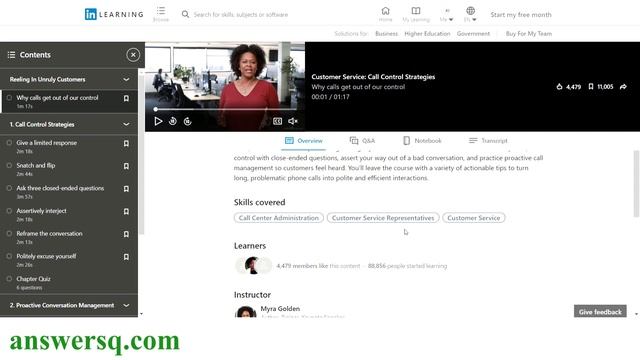
Task: Open the LinkedIn Learning logo home link
Action: coord(114,14)
